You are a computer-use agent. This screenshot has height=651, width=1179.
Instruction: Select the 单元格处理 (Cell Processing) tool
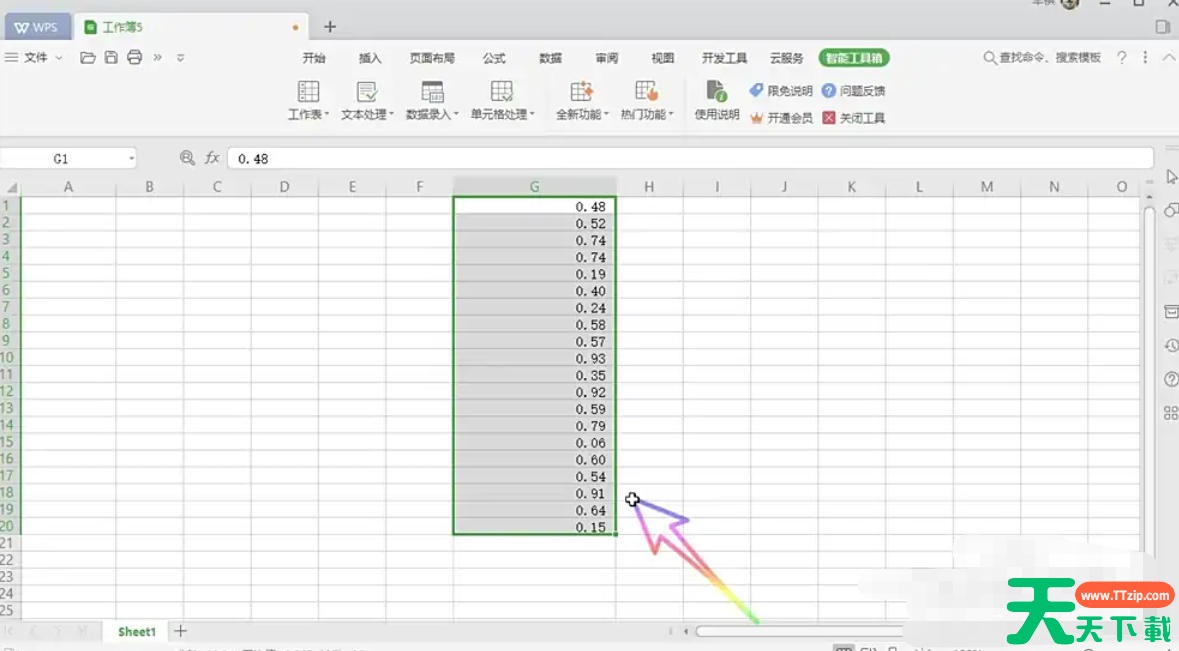click(x=502, y=99)
